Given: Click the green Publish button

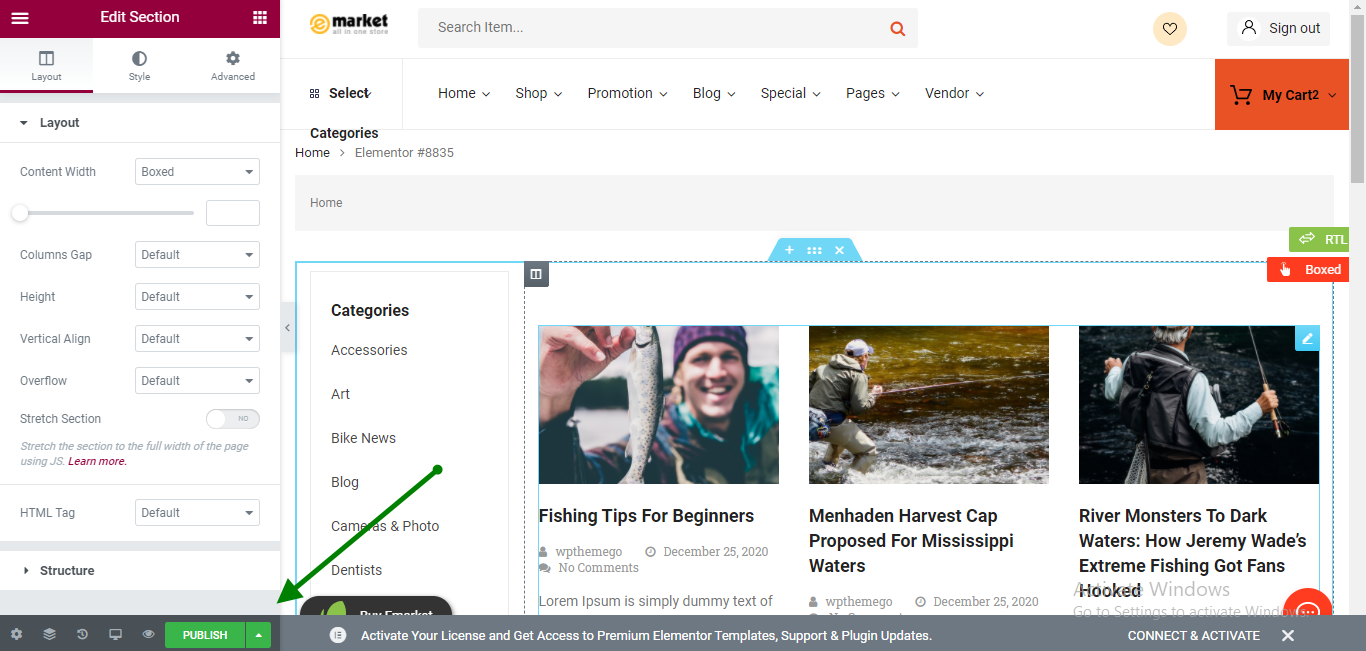Looking at the screenshot, I should [205, 635].
